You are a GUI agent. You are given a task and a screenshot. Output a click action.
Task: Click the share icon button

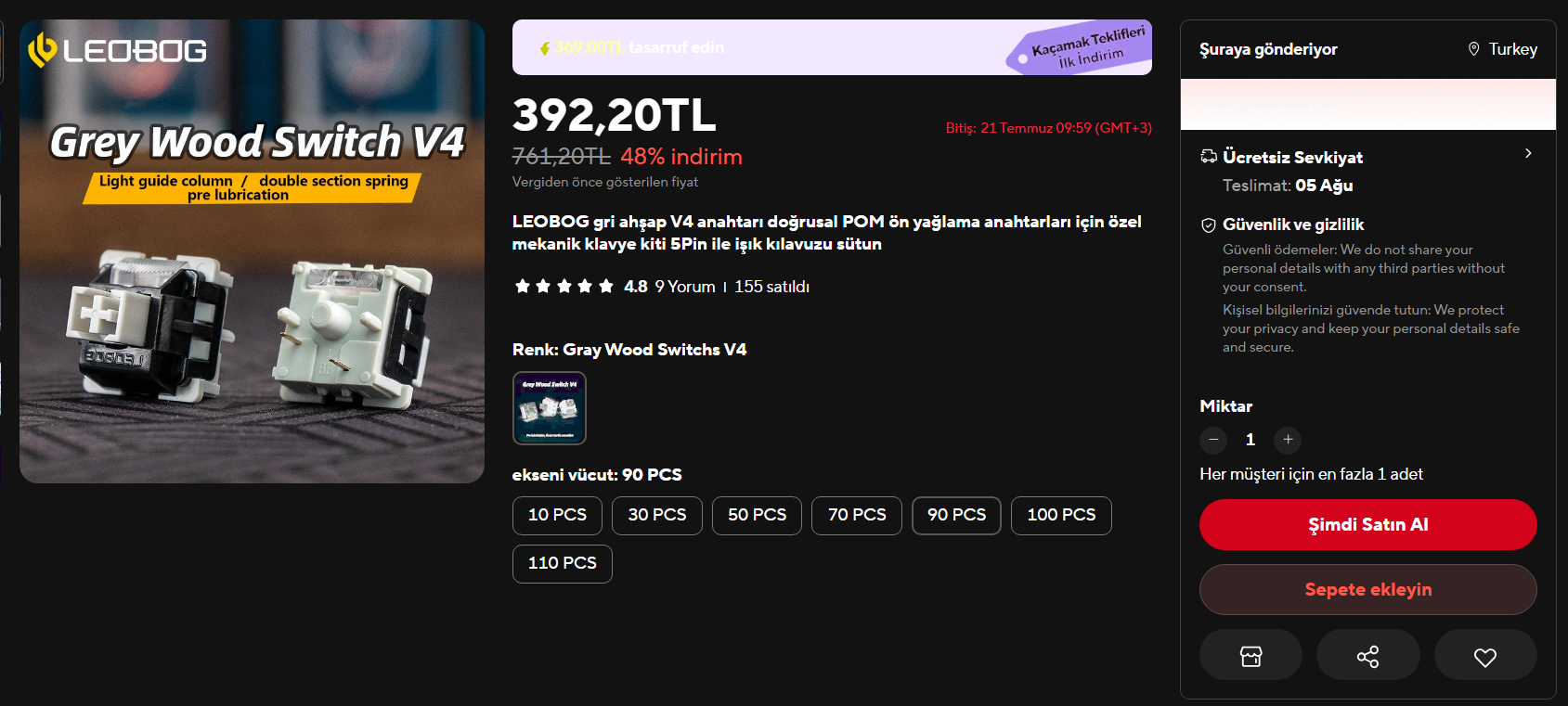pyautogui.click(x=1367, y=656)
